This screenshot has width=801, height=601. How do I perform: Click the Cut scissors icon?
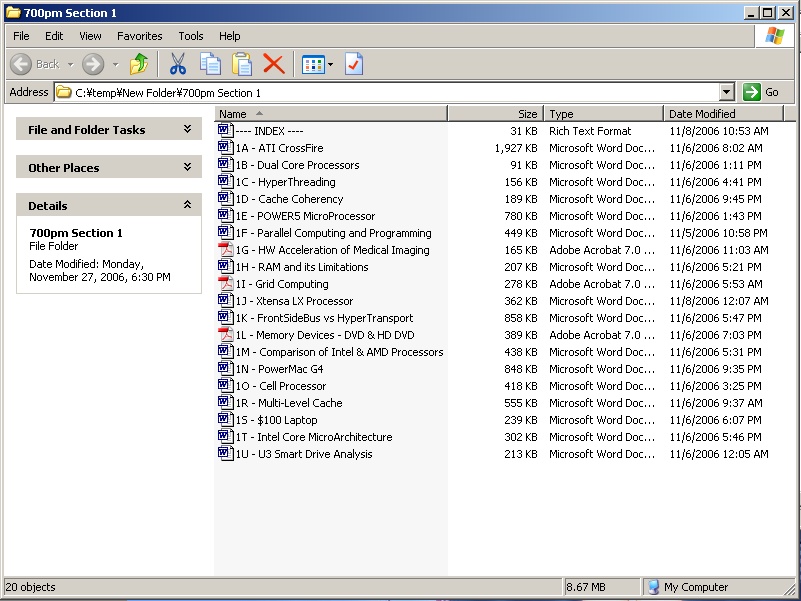click(177, 64)
